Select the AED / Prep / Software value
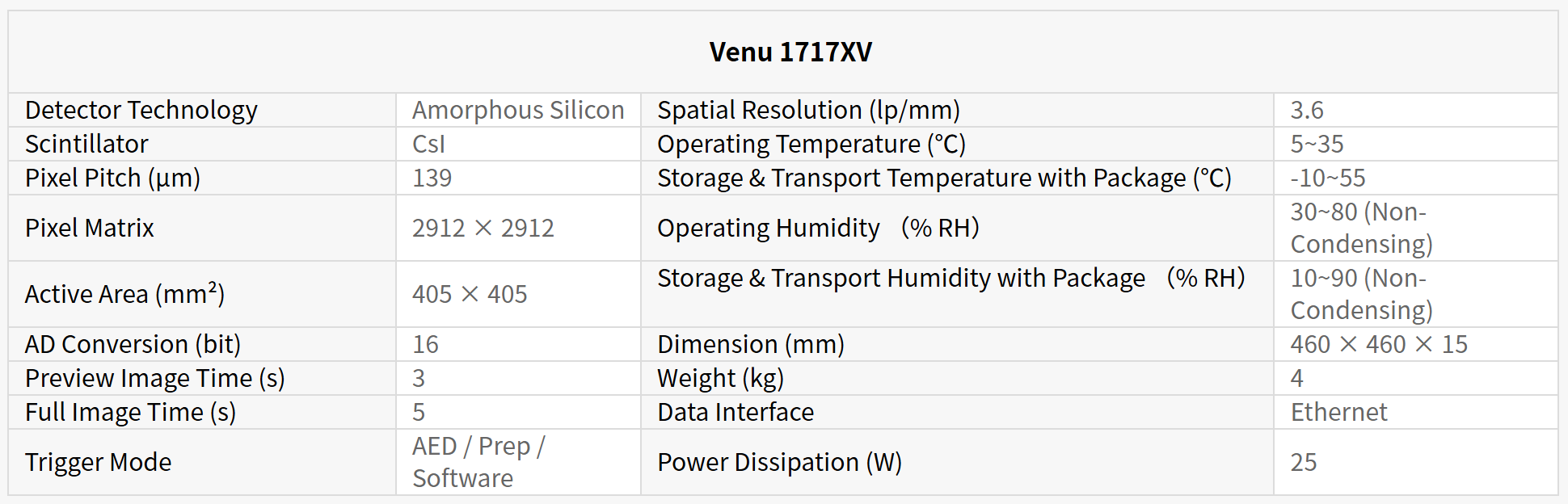Viewport: 1568px width, 504px height. point(478,462)
